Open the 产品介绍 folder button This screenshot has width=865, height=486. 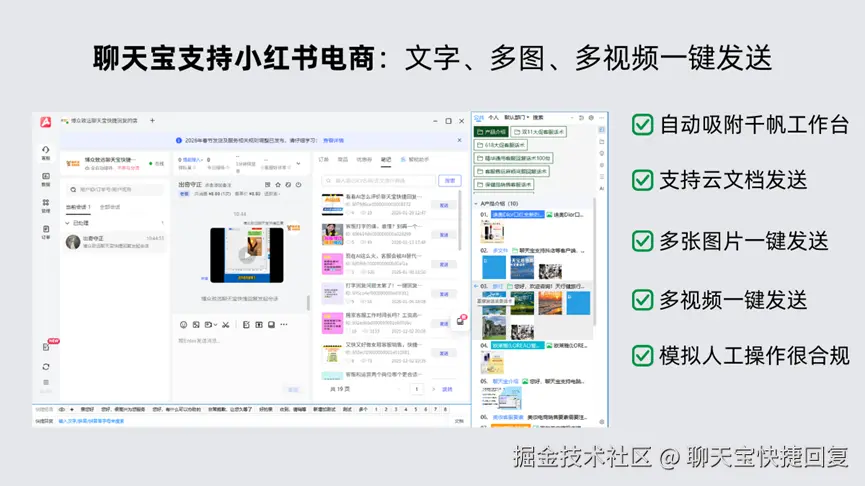pos(491,132)
